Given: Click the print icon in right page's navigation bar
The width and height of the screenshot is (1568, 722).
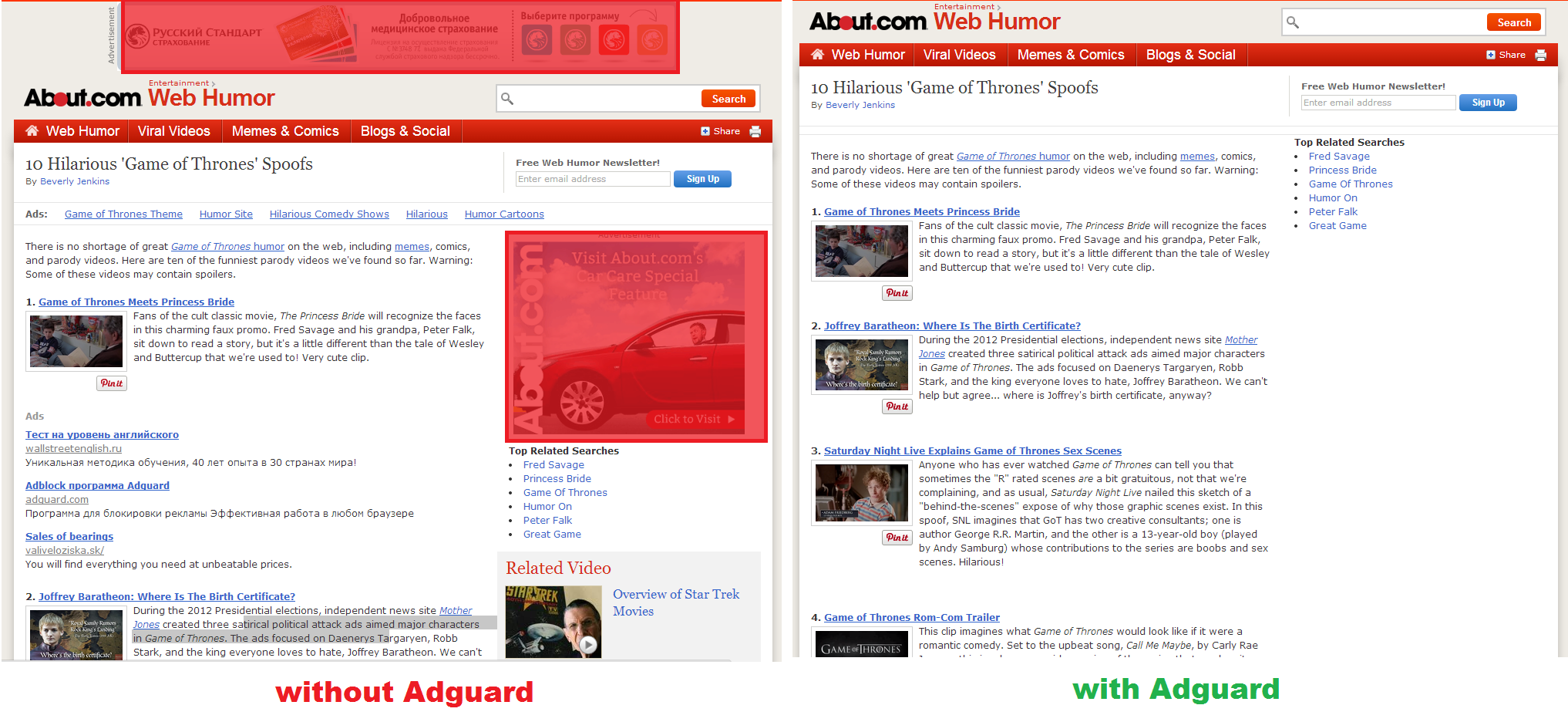Looking at the screenshot, I should point(1540,55).
